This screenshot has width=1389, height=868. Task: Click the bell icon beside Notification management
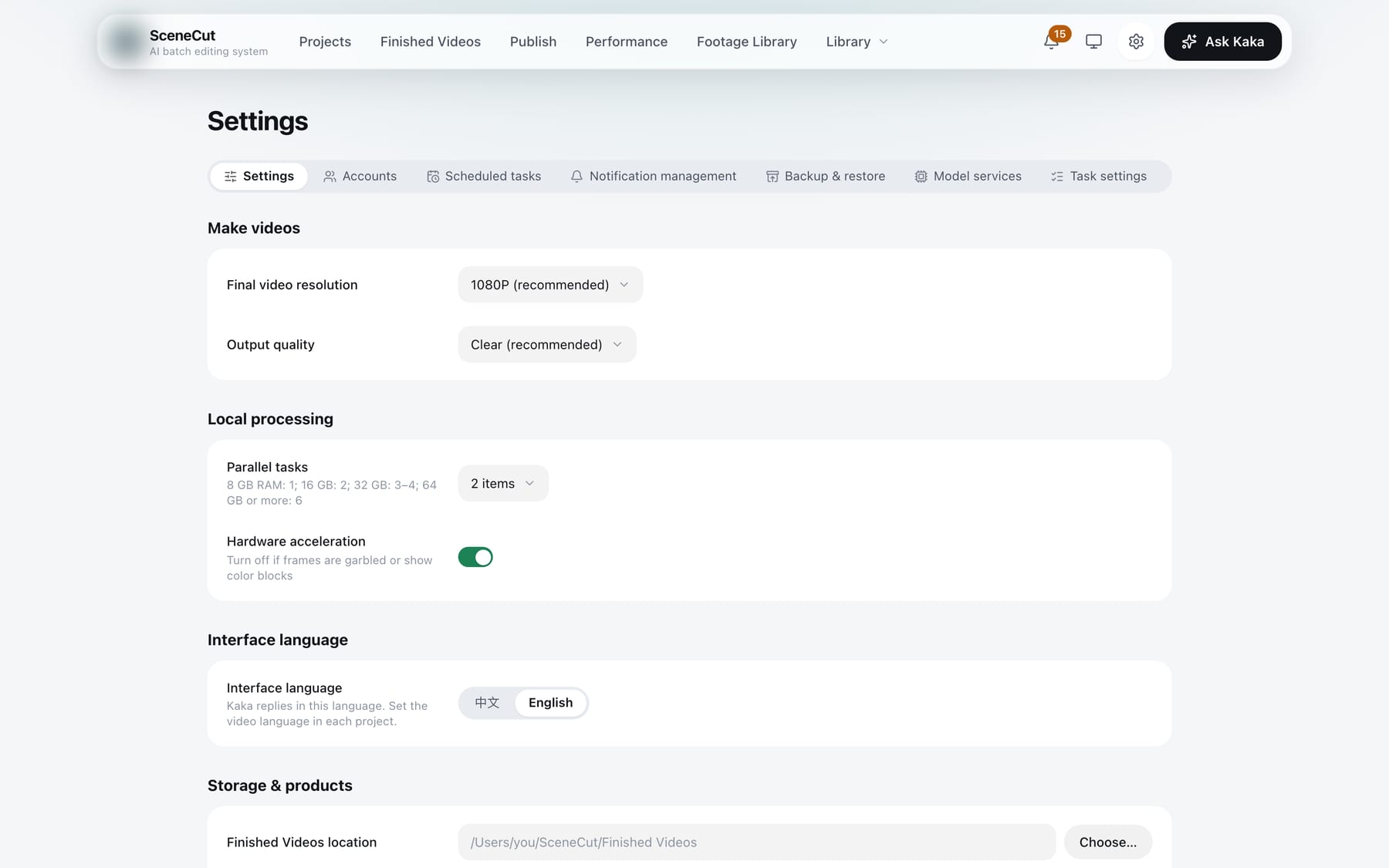pyautogui.click(x=576, y=177)
